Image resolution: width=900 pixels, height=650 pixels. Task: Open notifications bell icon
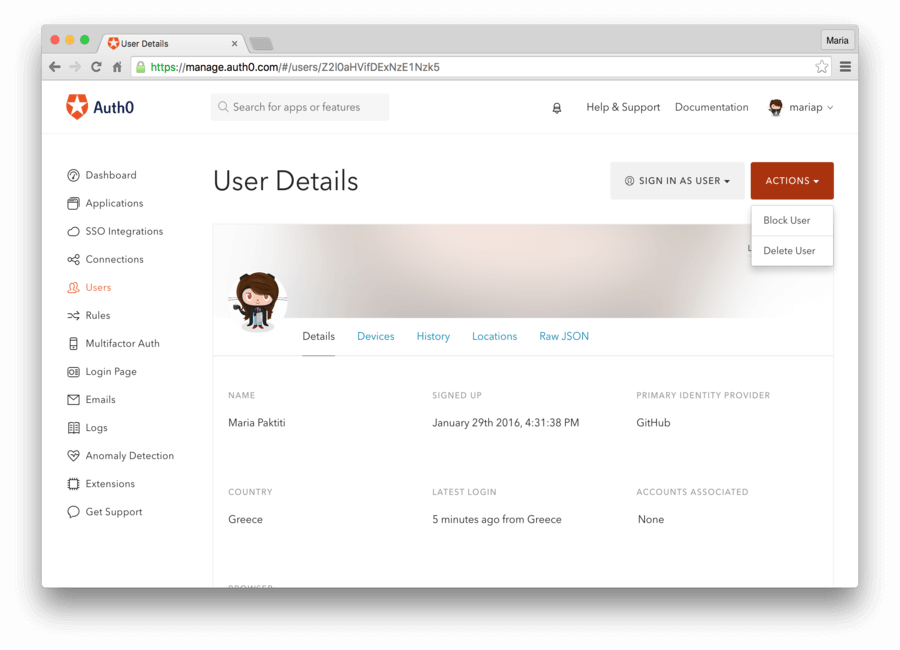coord(557,108)
